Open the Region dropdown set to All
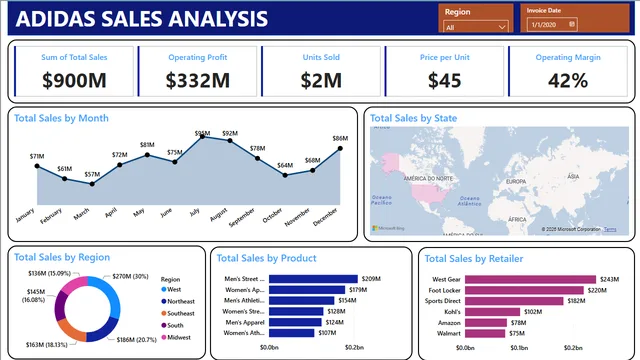 tap(476, 27)
